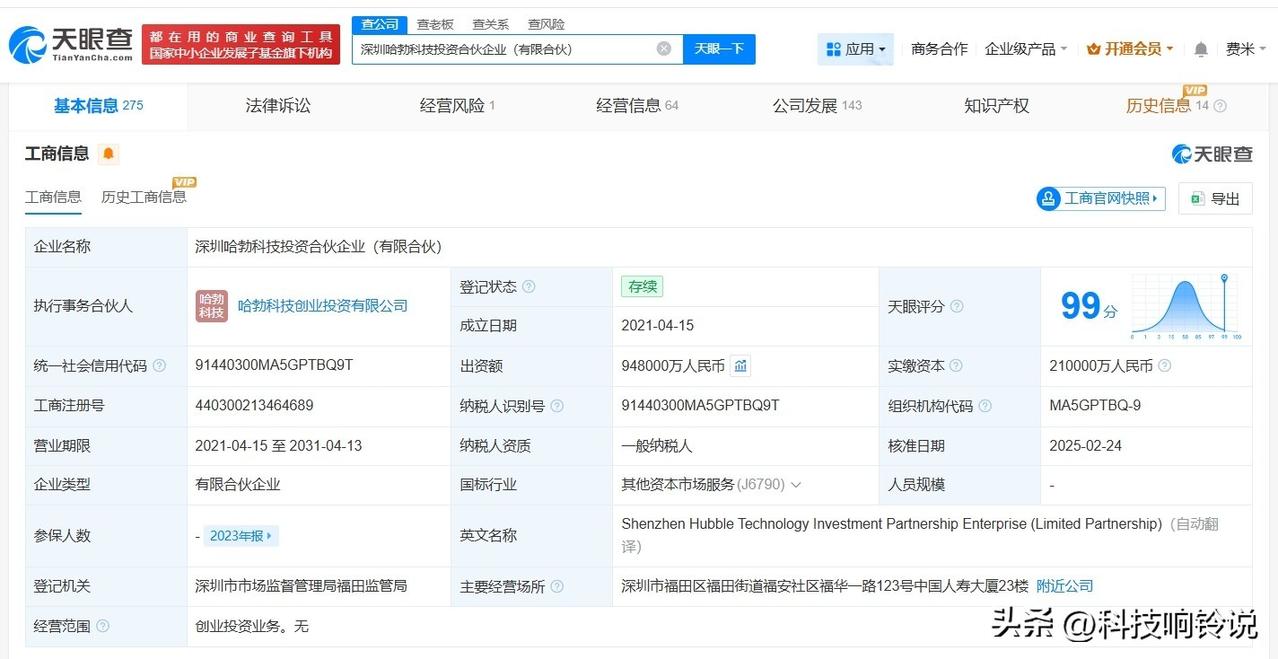The height and width of the screenshot is (659, 1278).
Task: Open help icon next to 天眼评分
Action: point(956,307)
